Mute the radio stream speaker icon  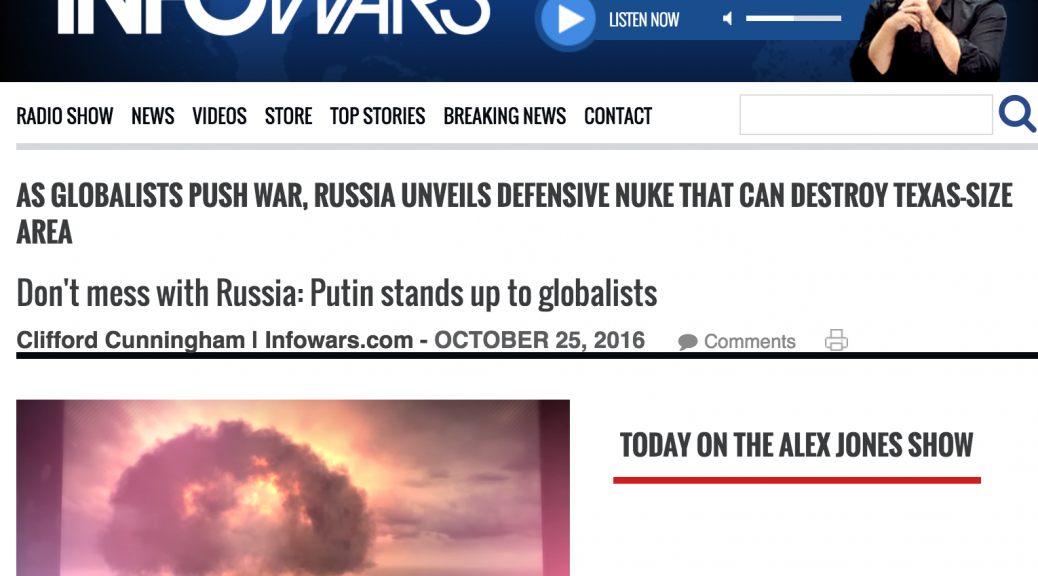(728, 19)
